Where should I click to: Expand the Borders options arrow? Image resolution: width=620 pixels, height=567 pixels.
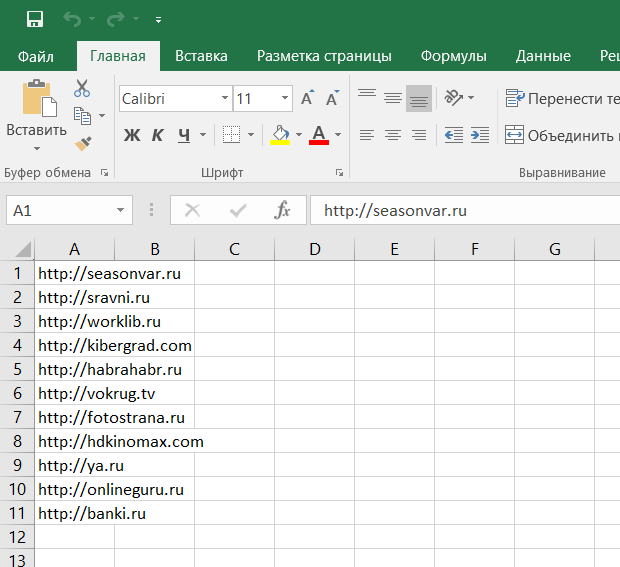[251, 135]
